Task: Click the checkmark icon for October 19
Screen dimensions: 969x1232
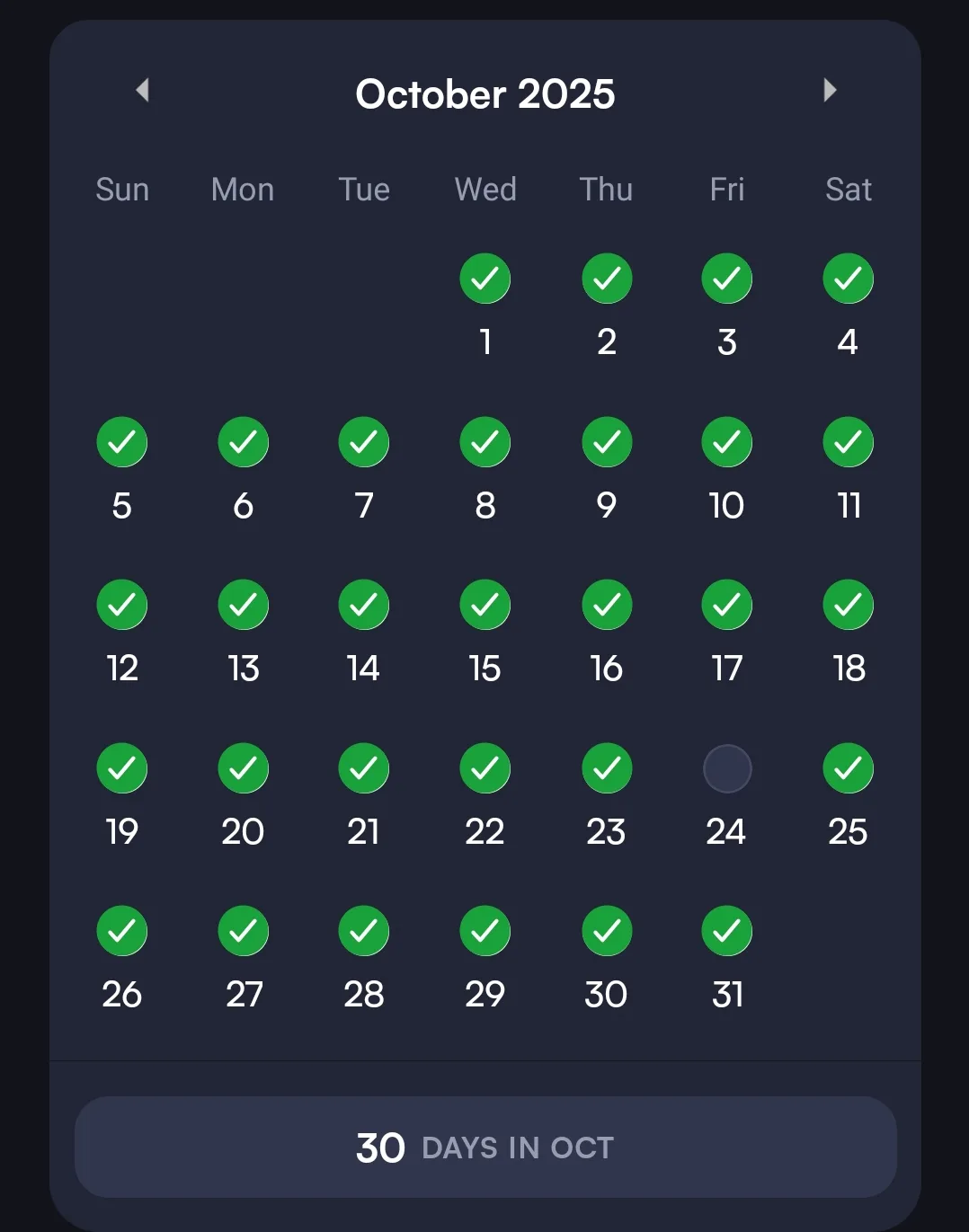Action: [122, 769]
